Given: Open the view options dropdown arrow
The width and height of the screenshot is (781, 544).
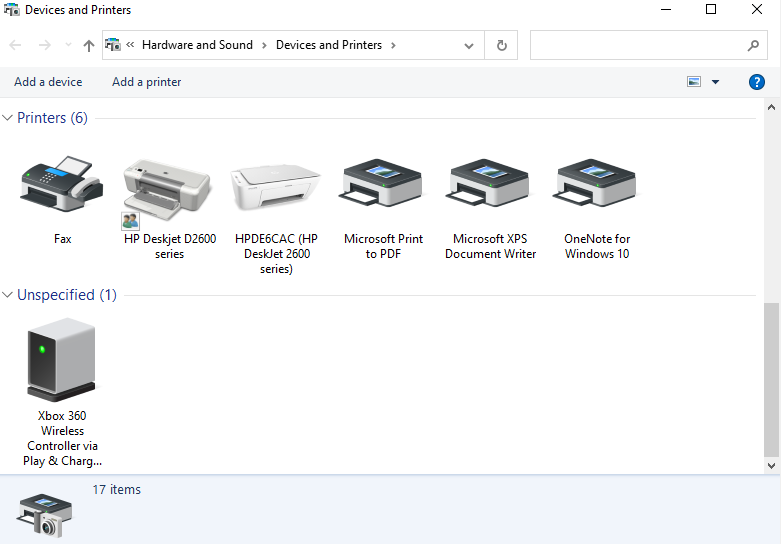Looking at the screenshot, I should click(715, 82).
